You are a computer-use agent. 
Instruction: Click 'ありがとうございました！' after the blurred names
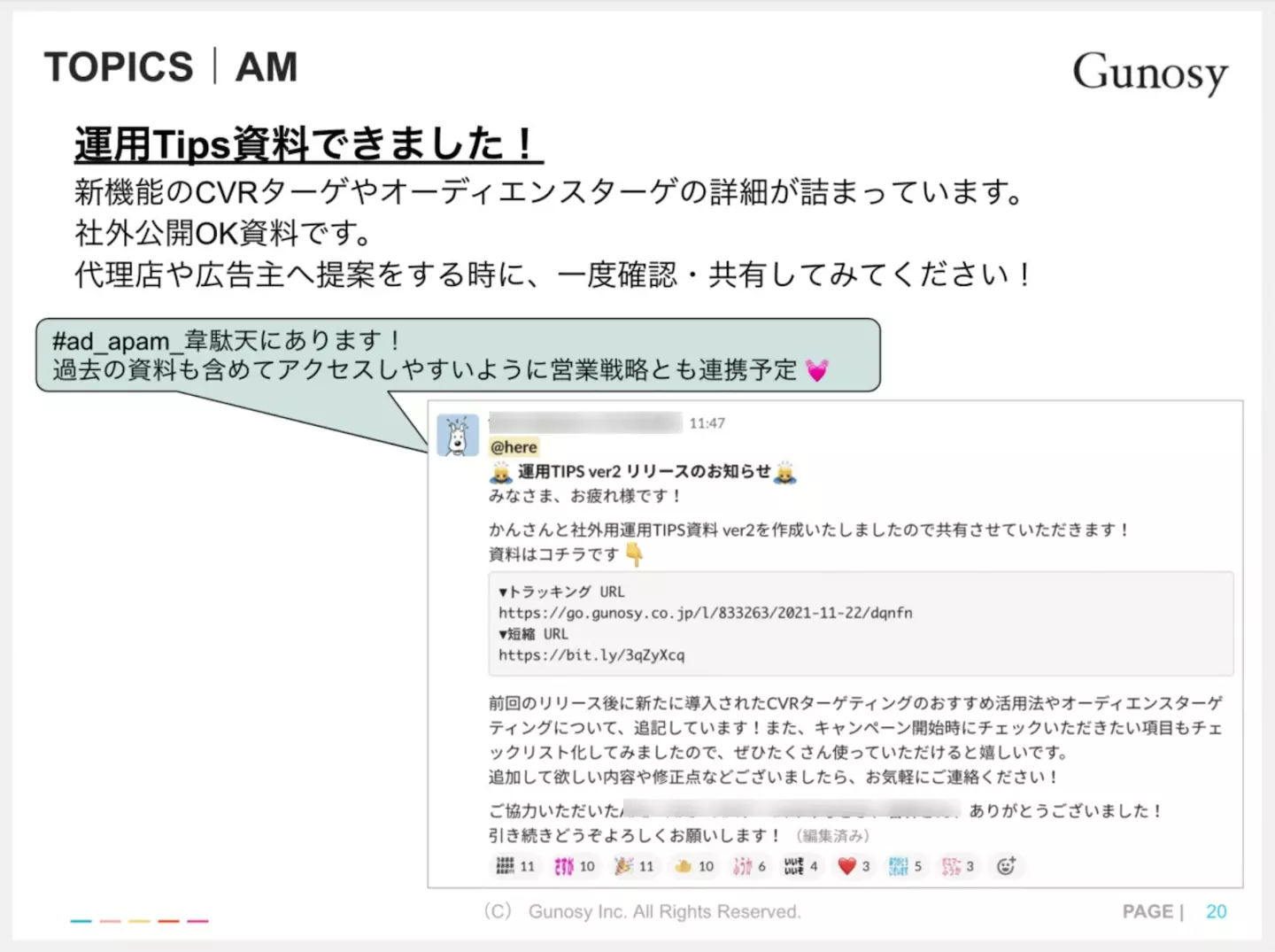[x=1067, y=810]
